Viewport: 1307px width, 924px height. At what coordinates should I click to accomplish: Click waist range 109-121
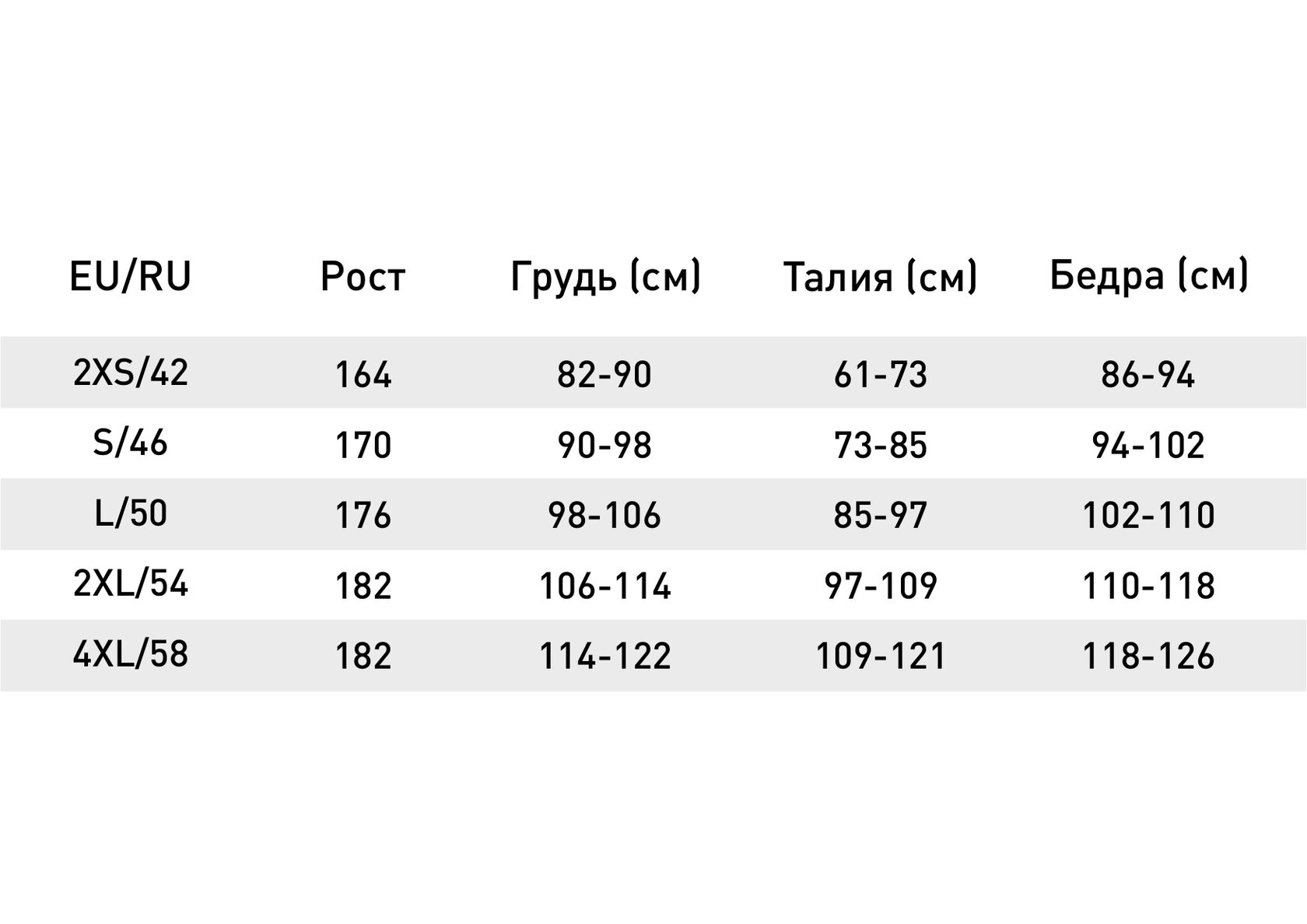[881, 656]
